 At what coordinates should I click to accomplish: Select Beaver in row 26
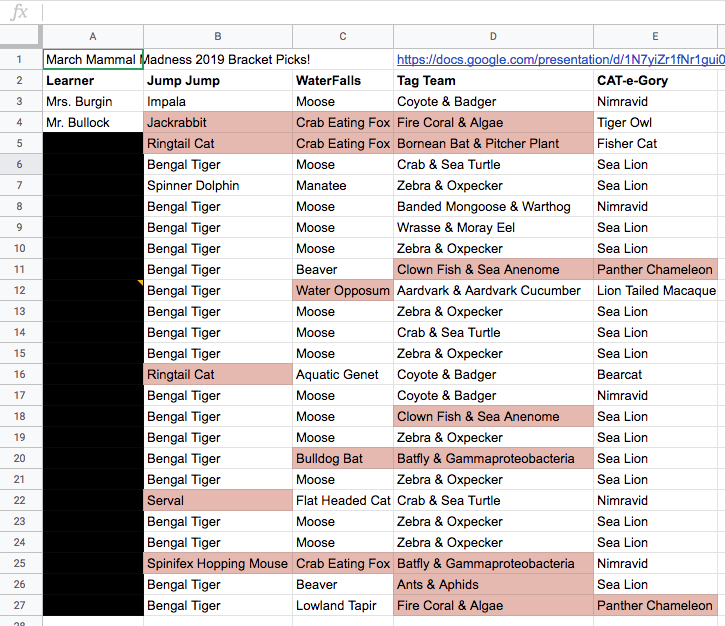[343, 584]
